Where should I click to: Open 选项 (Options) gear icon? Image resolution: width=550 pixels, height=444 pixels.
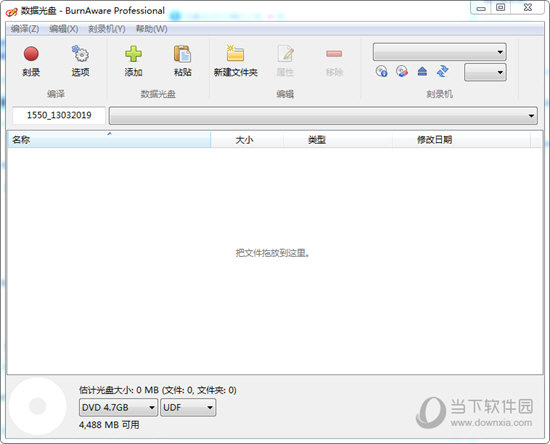80,54
